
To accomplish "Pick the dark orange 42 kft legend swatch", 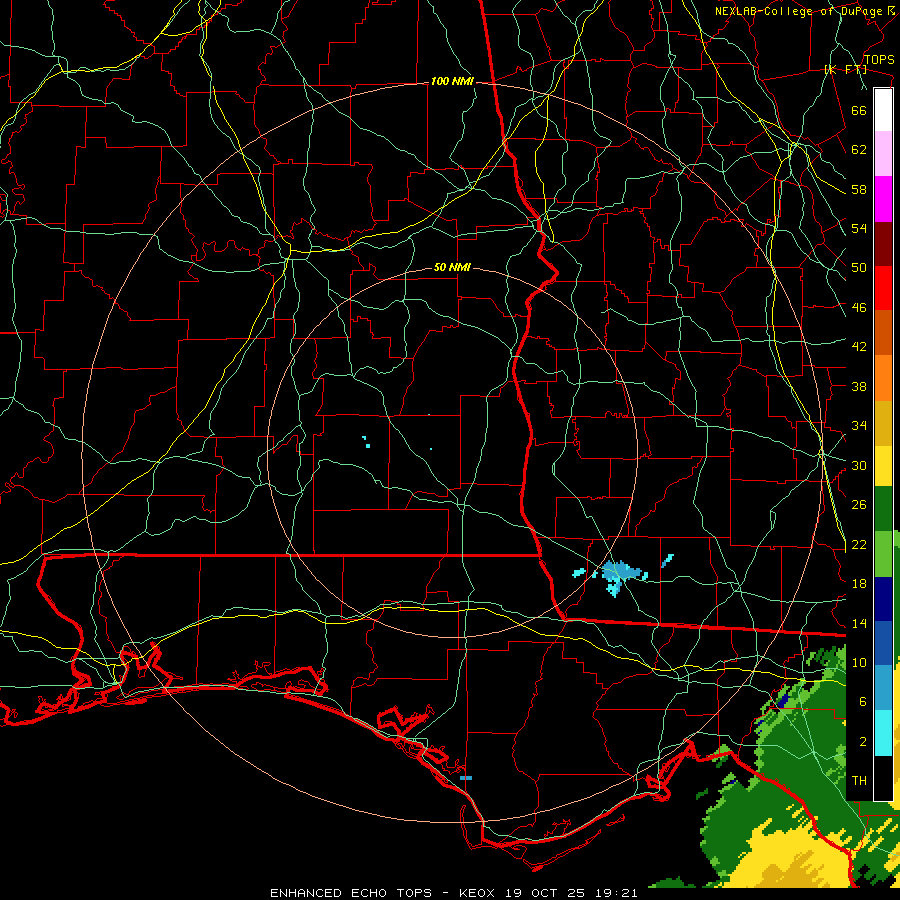I will [883, 333].
